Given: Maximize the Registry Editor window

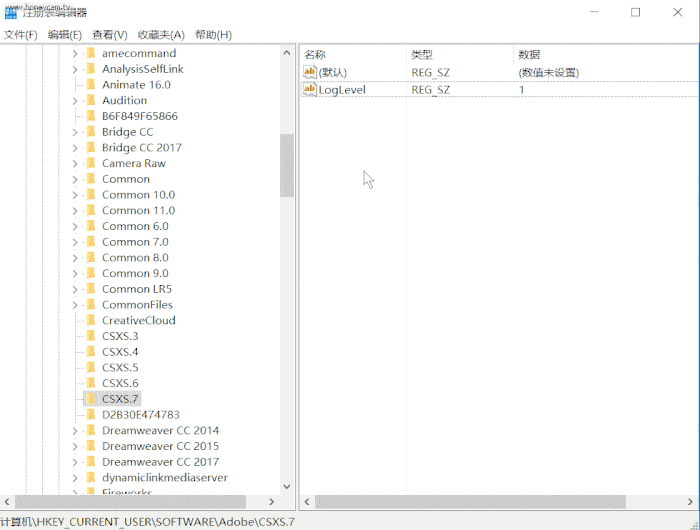Looking at the screenshot, I should click(x=635, y=13).
